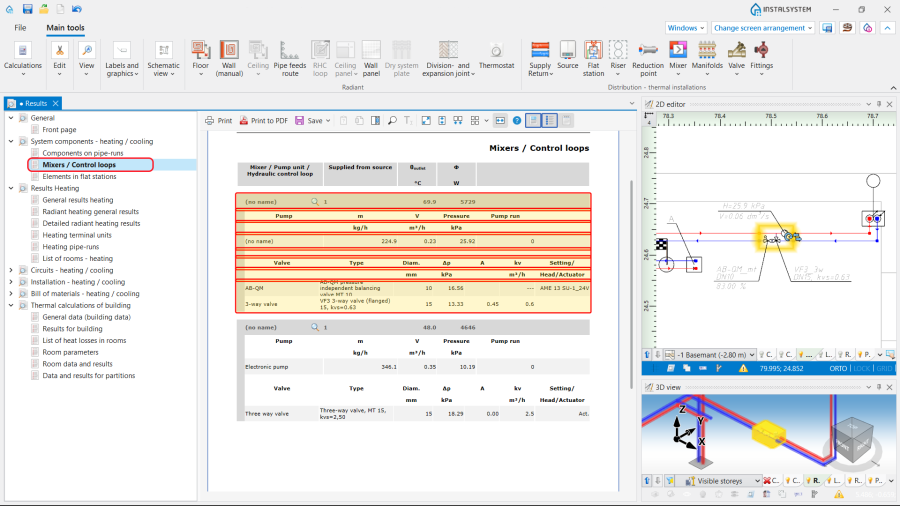Open the File menu
This screenshot has height=506, width=900.
[20, 28]
